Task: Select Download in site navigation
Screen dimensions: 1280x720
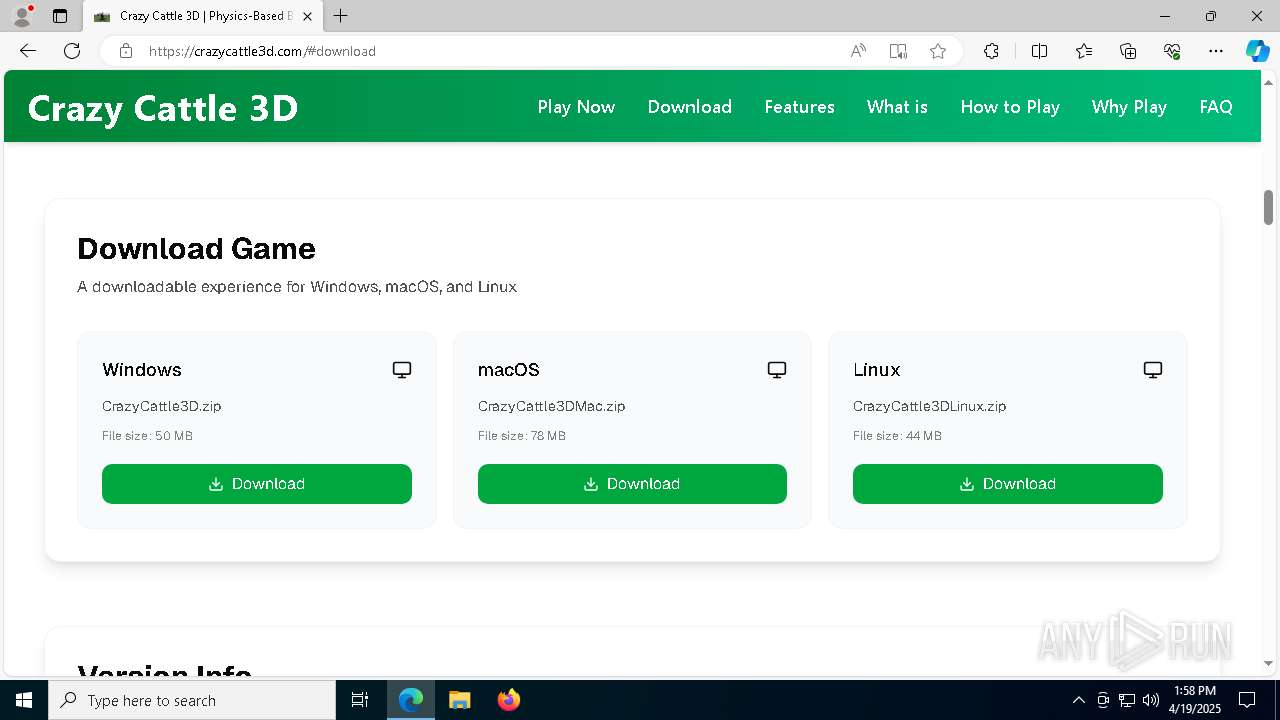Action: [690, 107]
